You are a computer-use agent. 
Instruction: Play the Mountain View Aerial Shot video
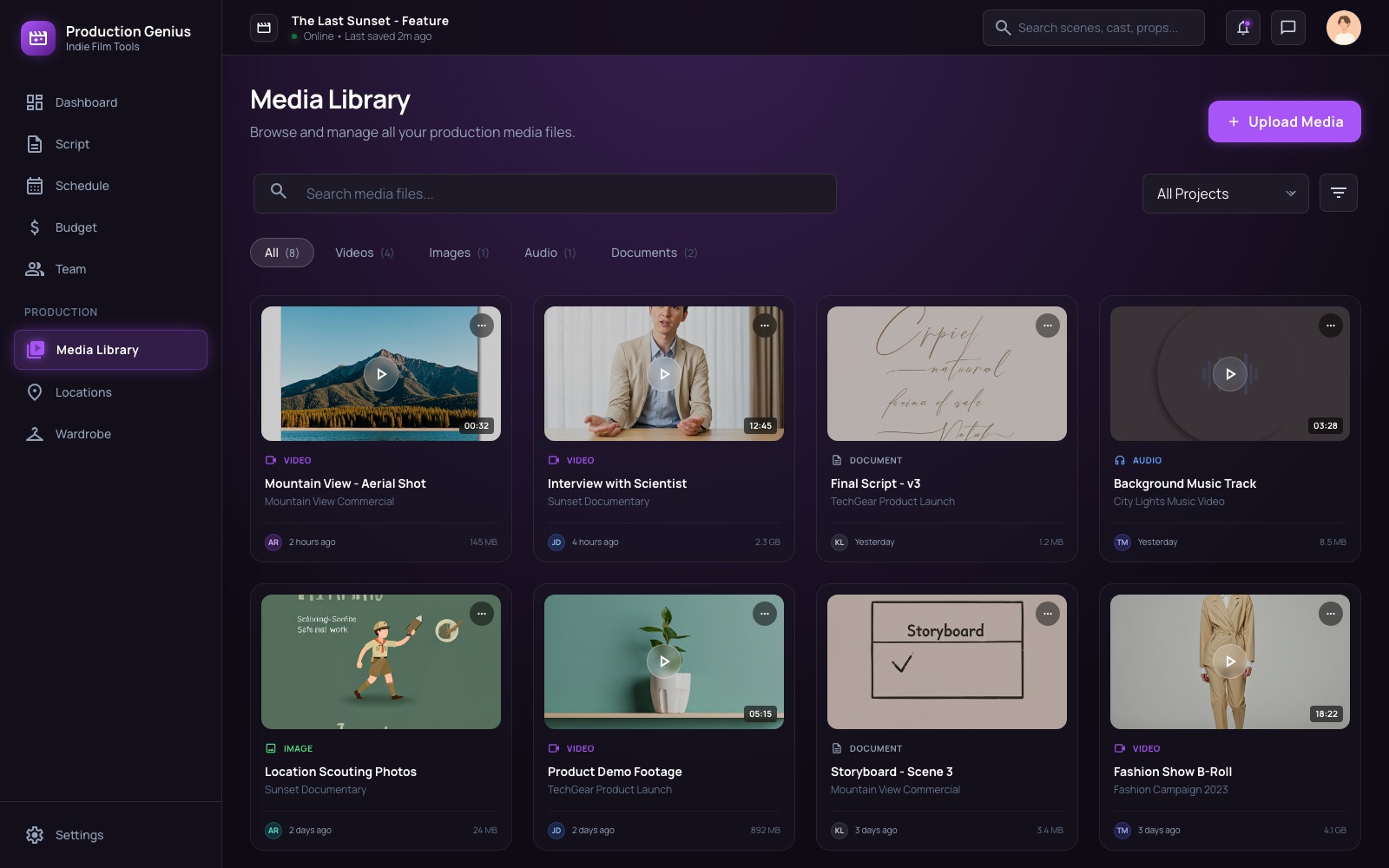[381, 374]
